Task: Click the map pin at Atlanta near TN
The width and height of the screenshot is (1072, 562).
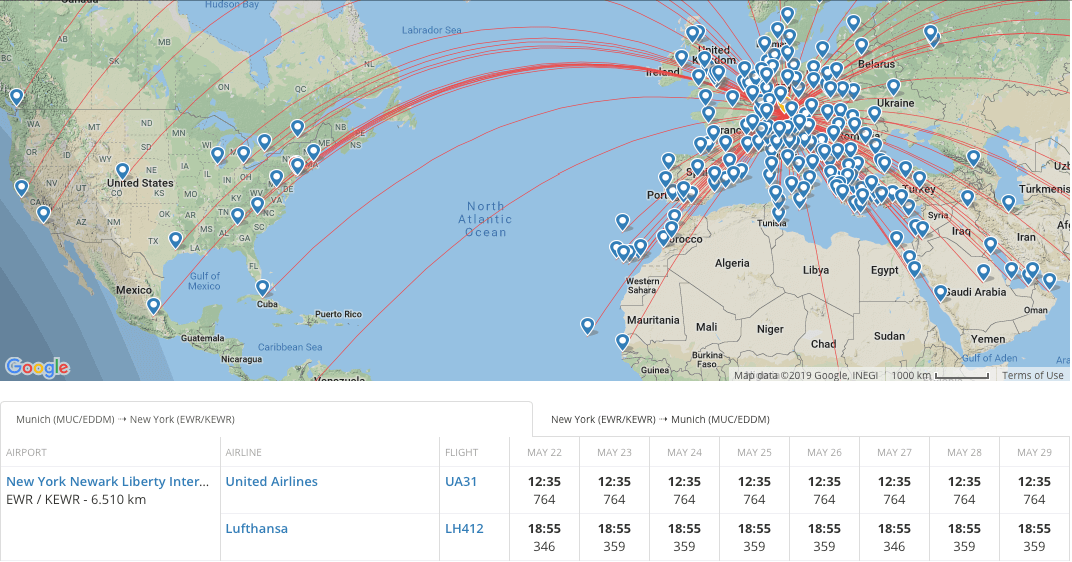Action: tap(237, 216)
